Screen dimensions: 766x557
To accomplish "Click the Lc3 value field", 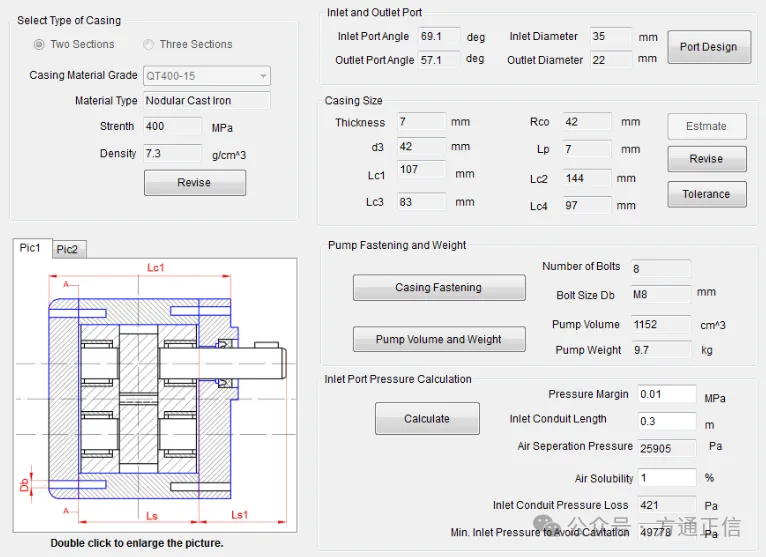I will [x=421, y=202].
